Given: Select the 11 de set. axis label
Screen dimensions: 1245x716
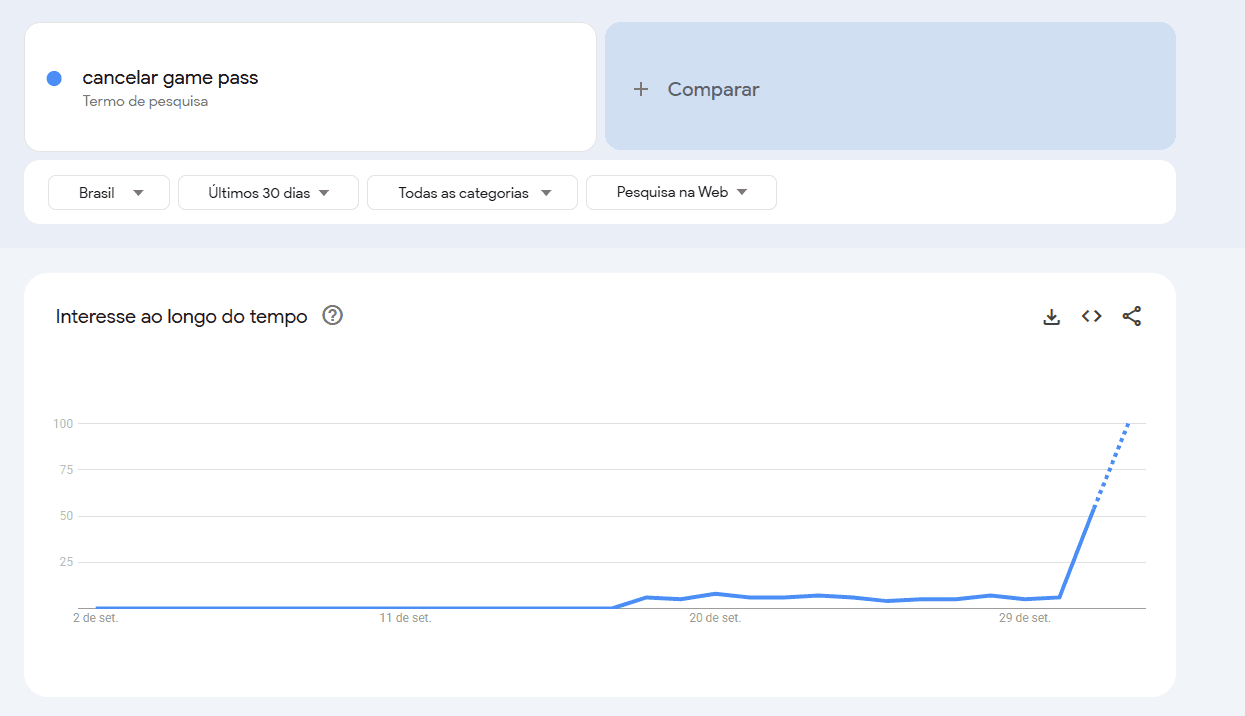Looking at the screenshot, I should coord(405,619).
